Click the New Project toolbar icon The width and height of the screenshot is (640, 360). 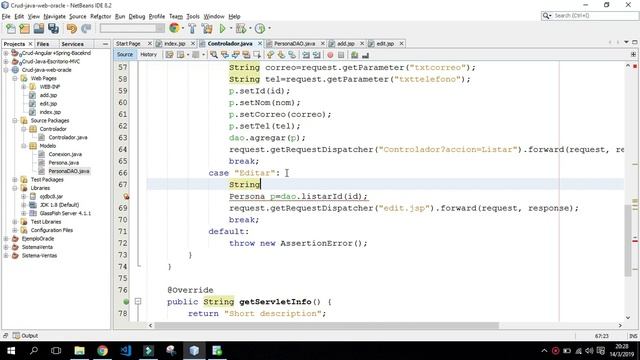coord(24,29)
